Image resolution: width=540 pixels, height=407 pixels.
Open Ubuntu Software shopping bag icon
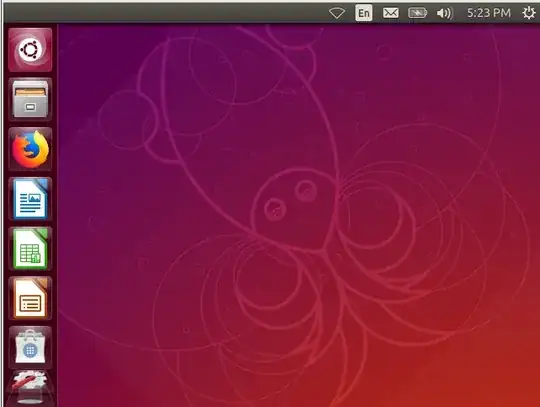pos(30,347)
